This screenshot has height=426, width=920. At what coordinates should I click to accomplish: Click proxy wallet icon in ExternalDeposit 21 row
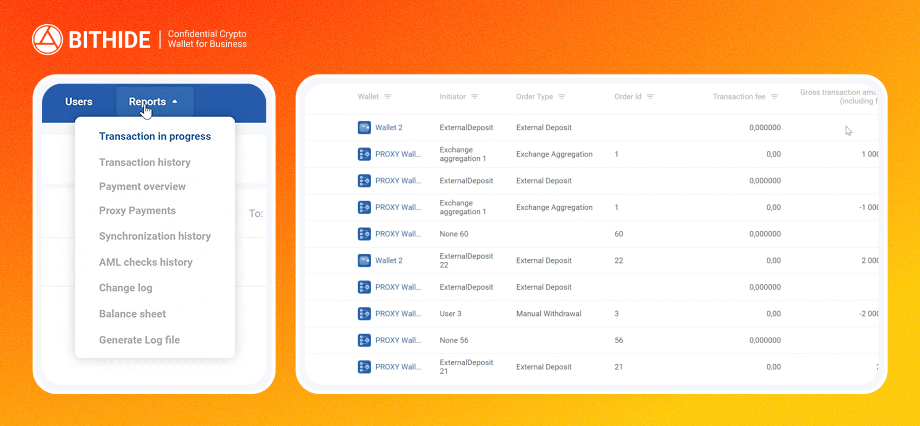[x=364, y=367]
